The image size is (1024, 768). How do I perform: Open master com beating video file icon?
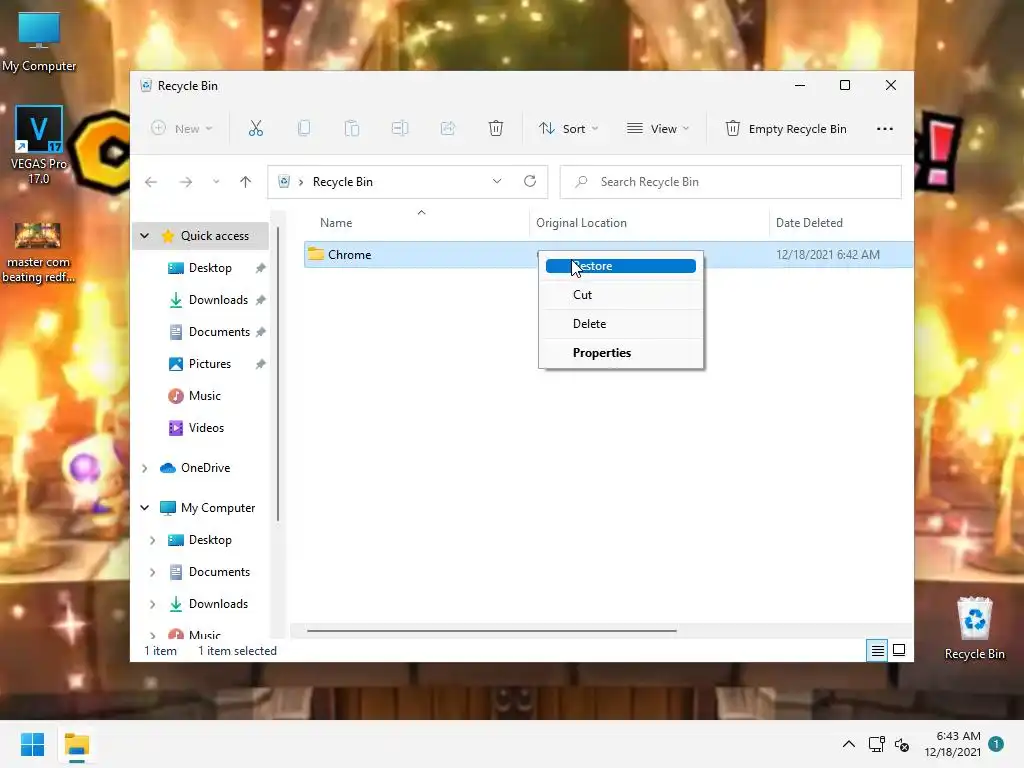(x=39, y=252)
